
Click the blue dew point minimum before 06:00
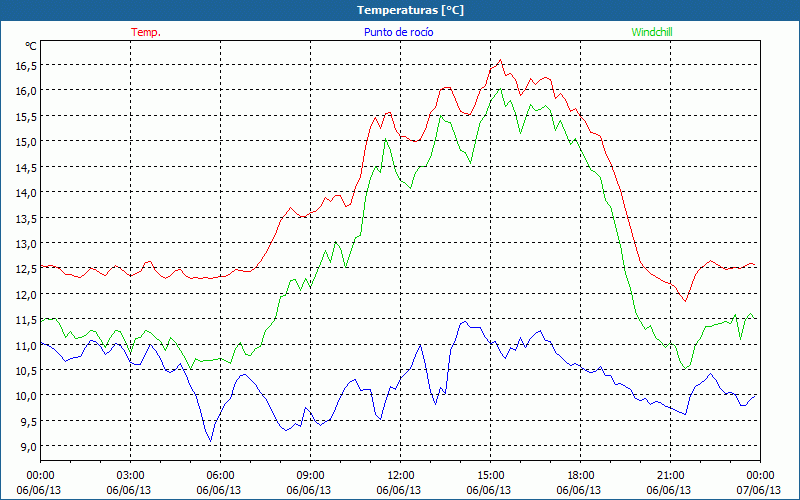210,441
